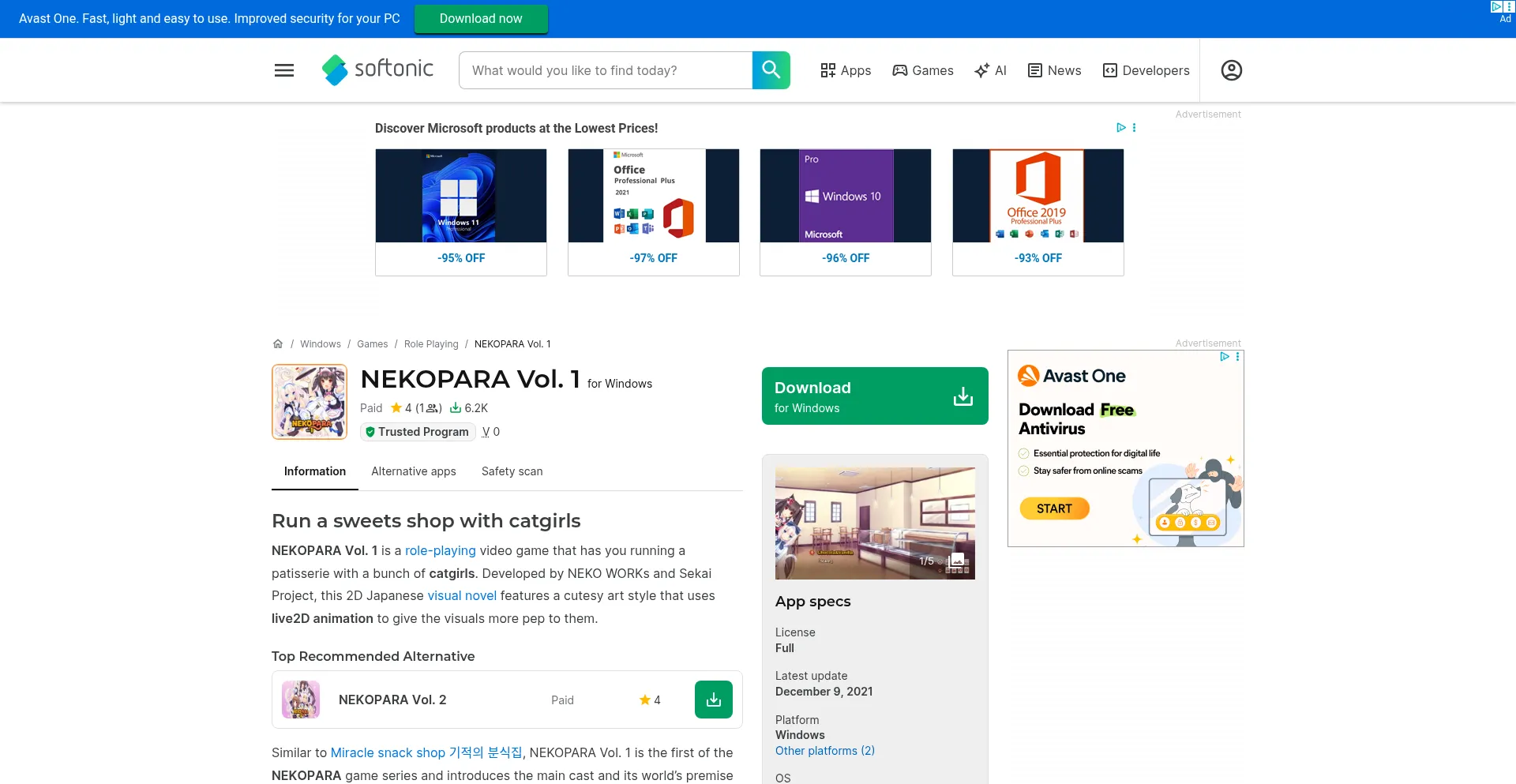Switch to the Information tab
The height and width of the screenshot is (784, 1516).
(315, 471)
